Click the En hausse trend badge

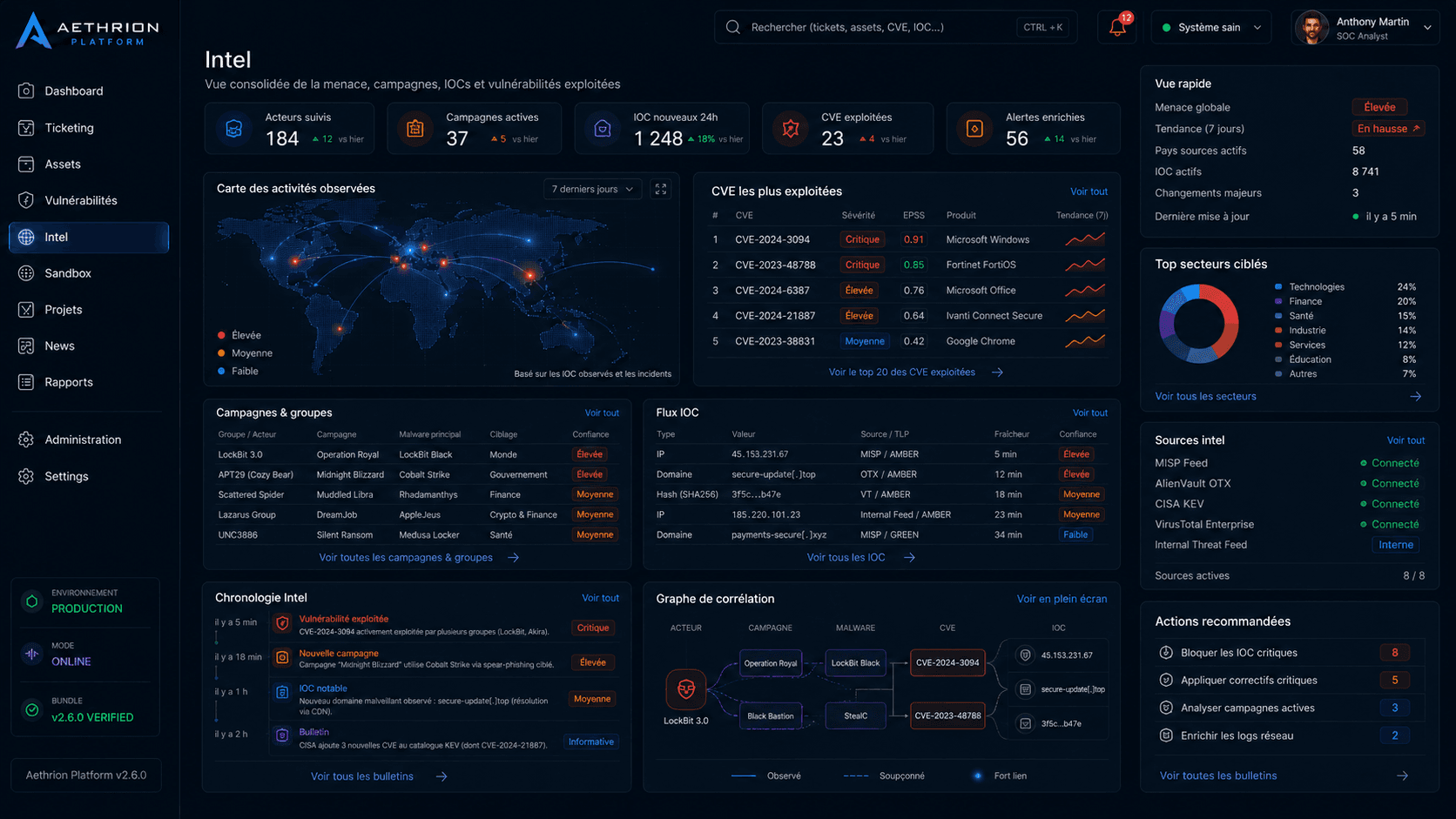[1388, 129]
